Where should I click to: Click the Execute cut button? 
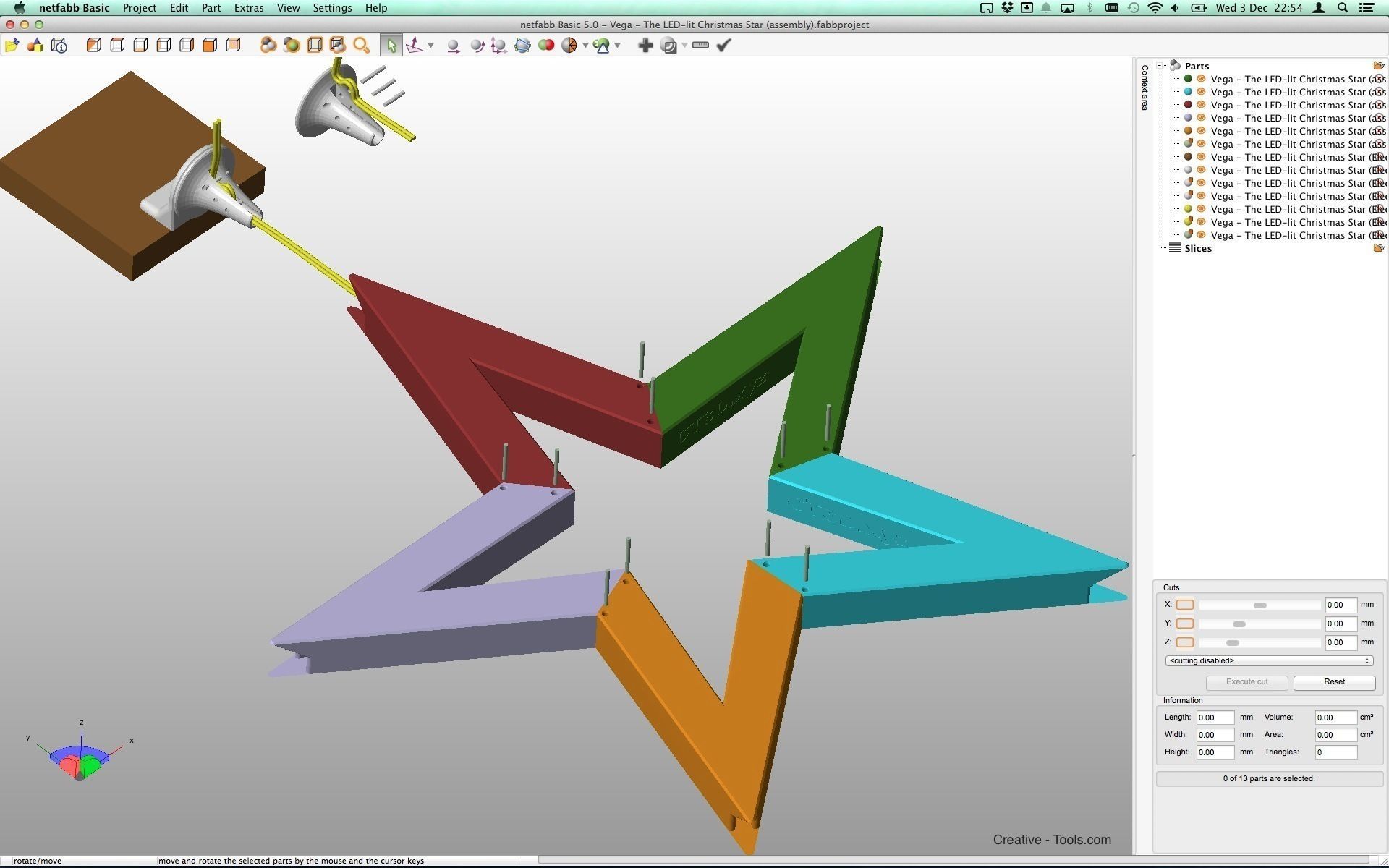(x=1246, y=682)
